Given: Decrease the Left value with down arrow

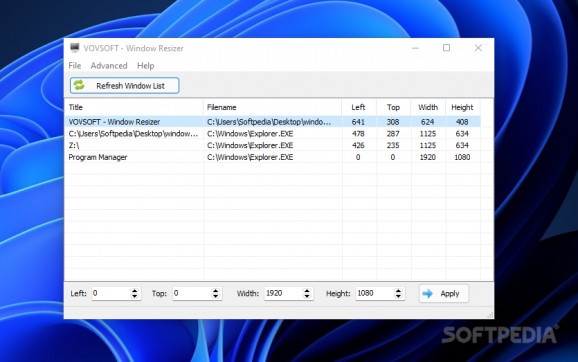Looking at the screenshot, I should click(x=135, y=296).
